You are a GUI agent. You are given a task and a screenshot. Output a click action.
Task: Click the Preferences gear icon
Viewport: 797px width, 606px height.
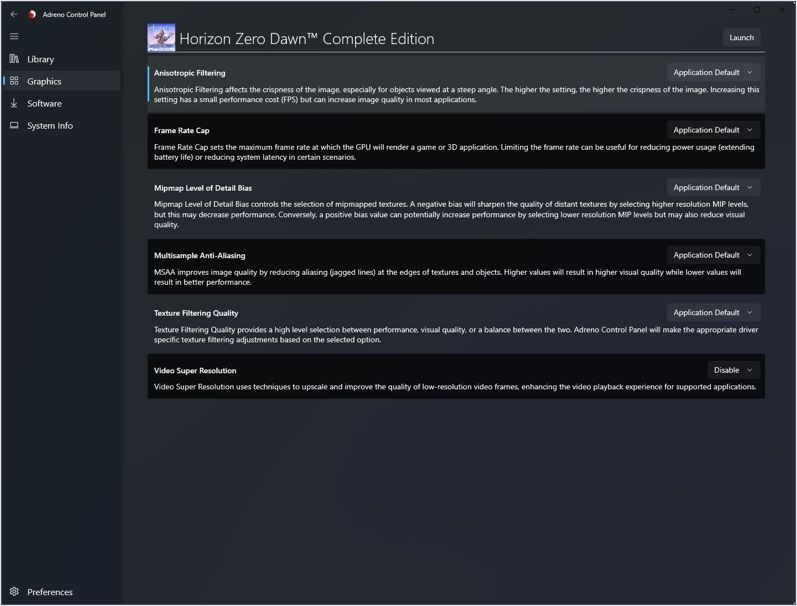pyautogui.click(x=14, y=591)
